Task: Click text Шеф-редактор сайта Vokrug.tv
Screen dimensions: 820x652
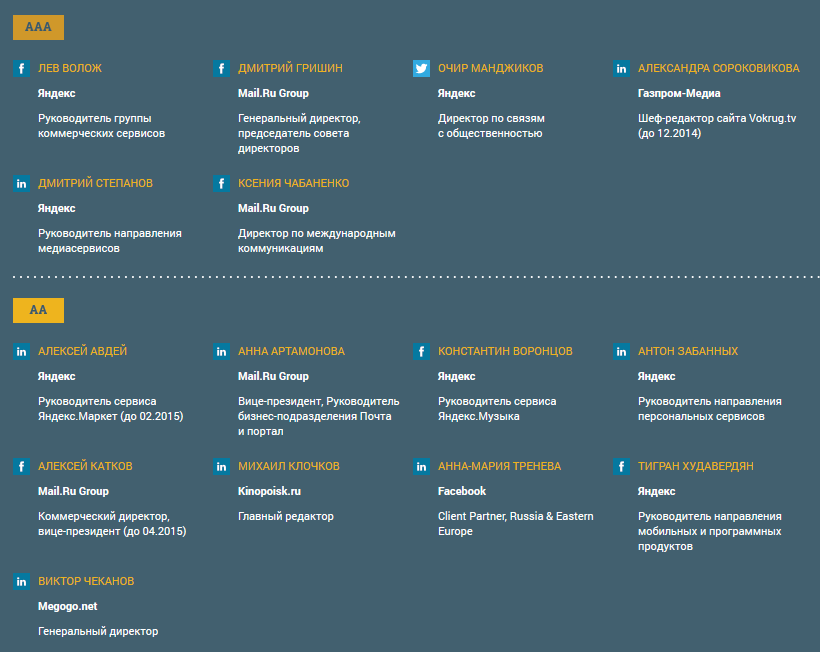Action: (x=717, y=118)
